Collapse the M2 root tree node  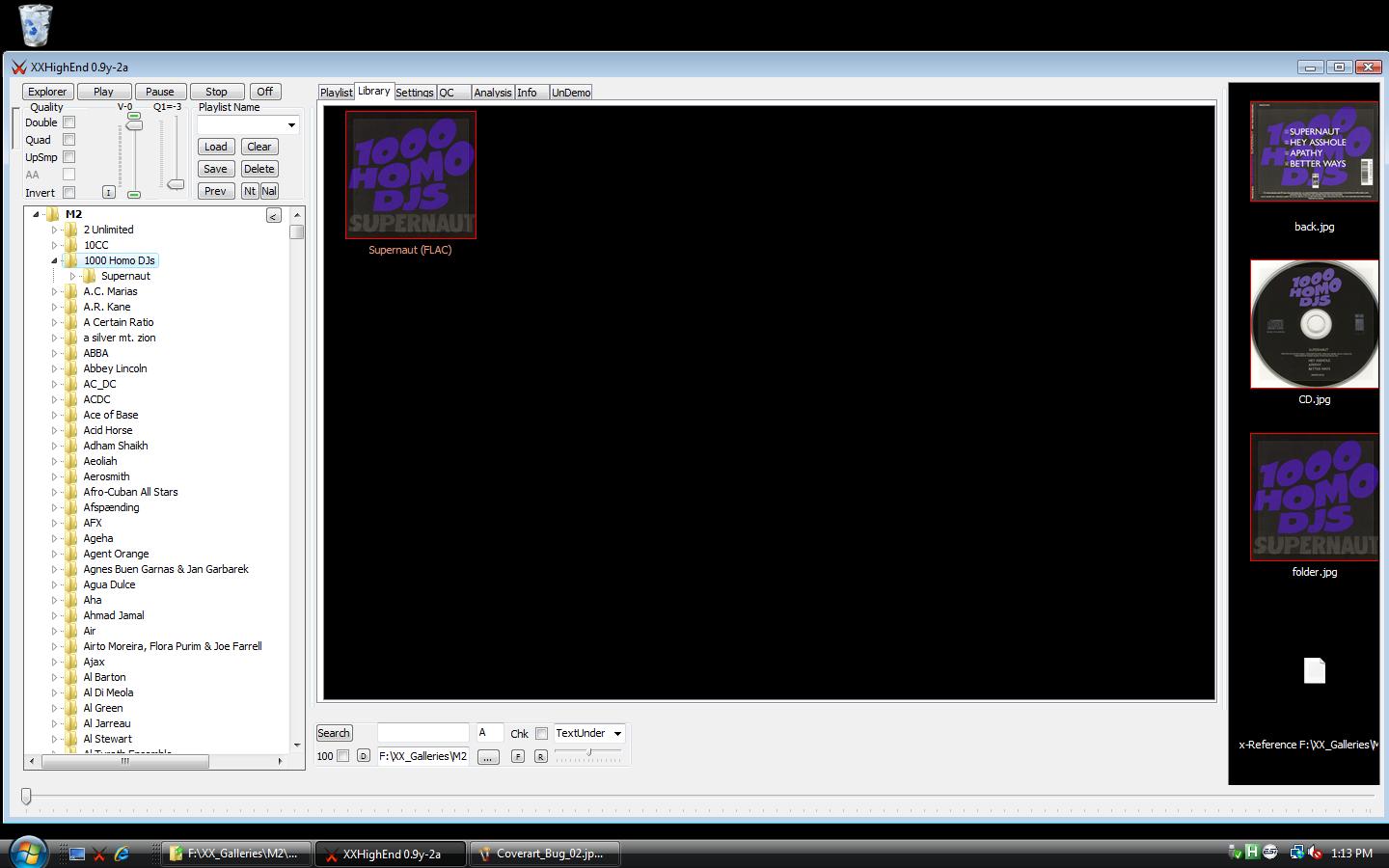[36, 214]
